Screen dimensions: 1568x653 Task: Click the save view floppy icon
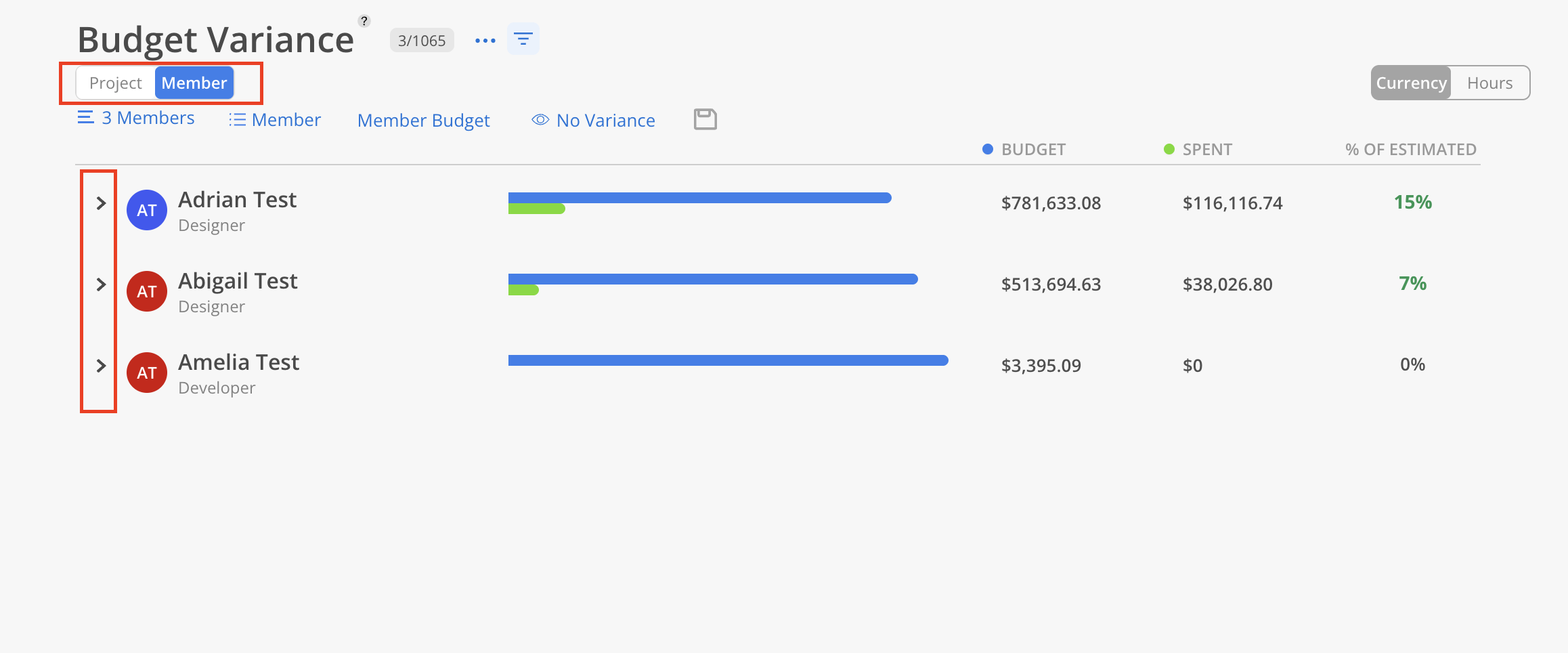(x=705, y=119)
